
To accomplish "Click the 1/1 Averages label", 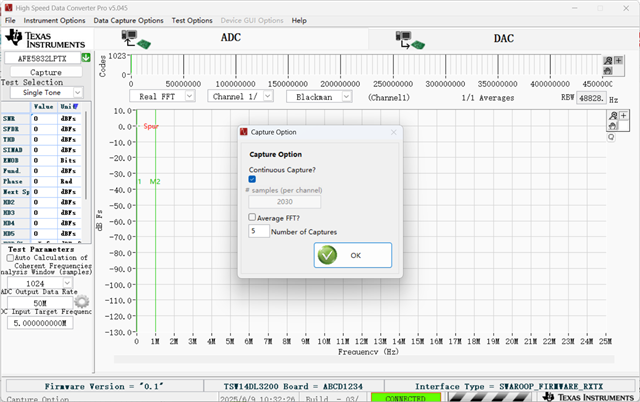I will point(488,98).
